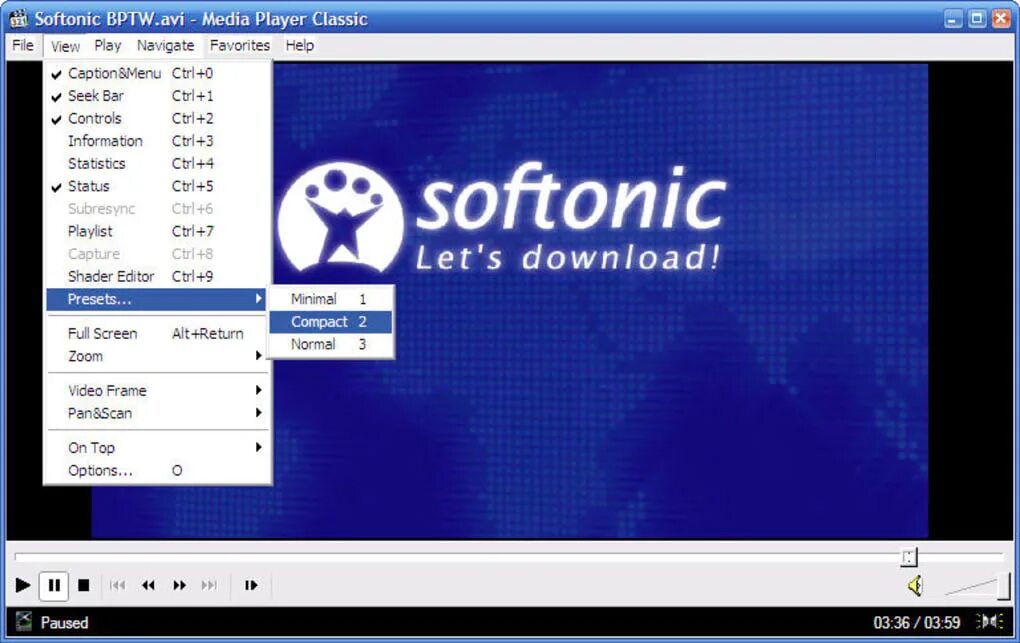Choose Full Screen mode
Screen dimensions: 1020x643
(x=159, y=334)
